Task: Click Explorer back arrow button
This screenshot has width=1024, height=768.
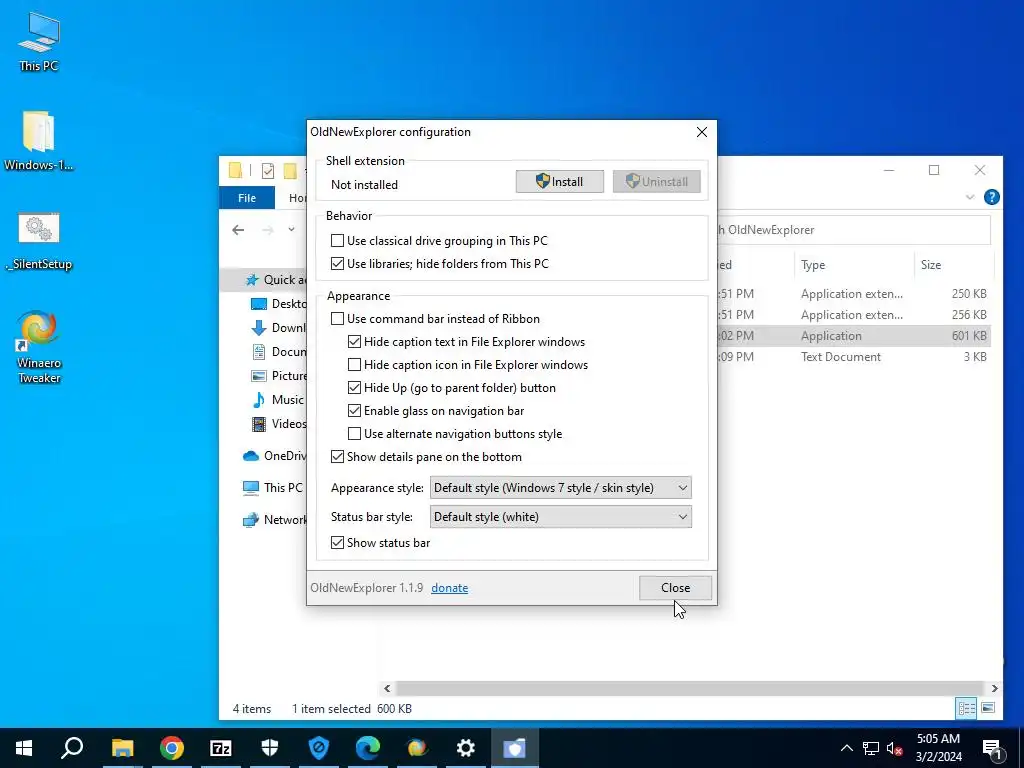Action: click(238, 230)
